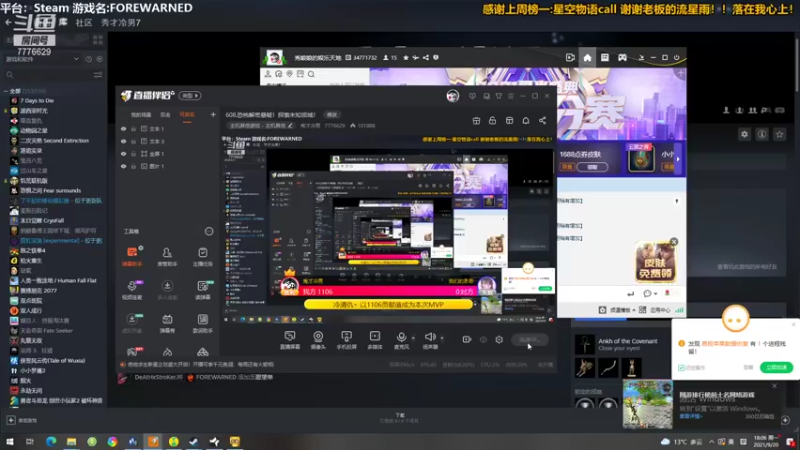Hide the 图片 1 source layer

123,166
